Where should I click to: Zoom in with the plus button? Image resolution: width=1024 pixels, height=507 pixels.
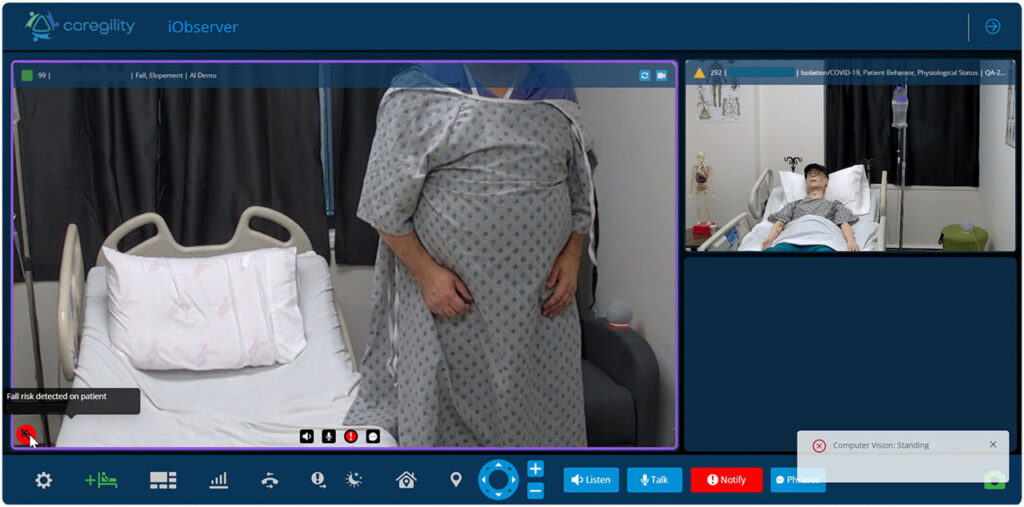click(535, 469)
